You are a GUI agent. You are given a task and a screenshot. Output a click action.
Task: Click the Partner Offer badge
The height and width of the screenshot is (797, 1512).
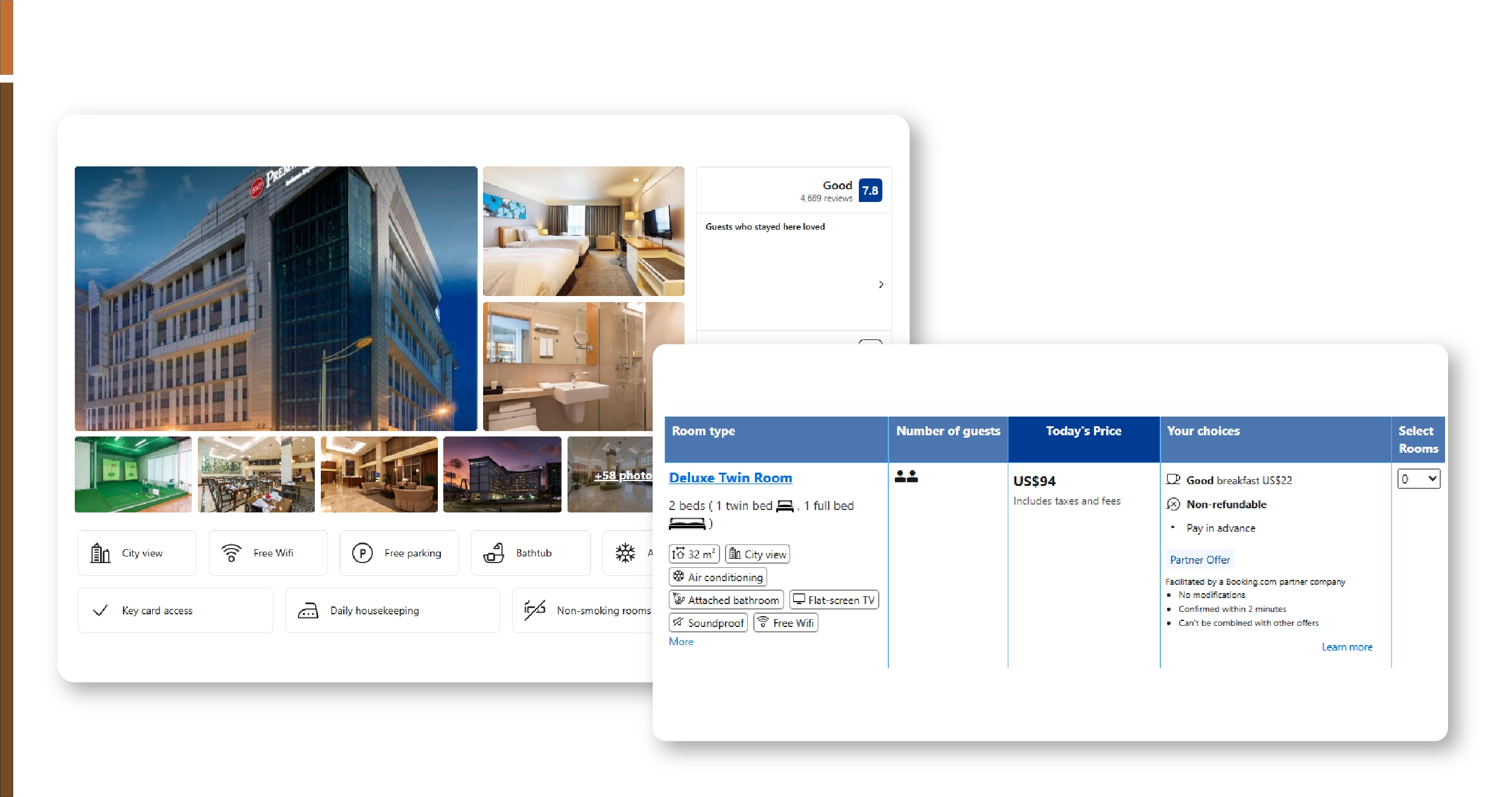pos(1199,559)
